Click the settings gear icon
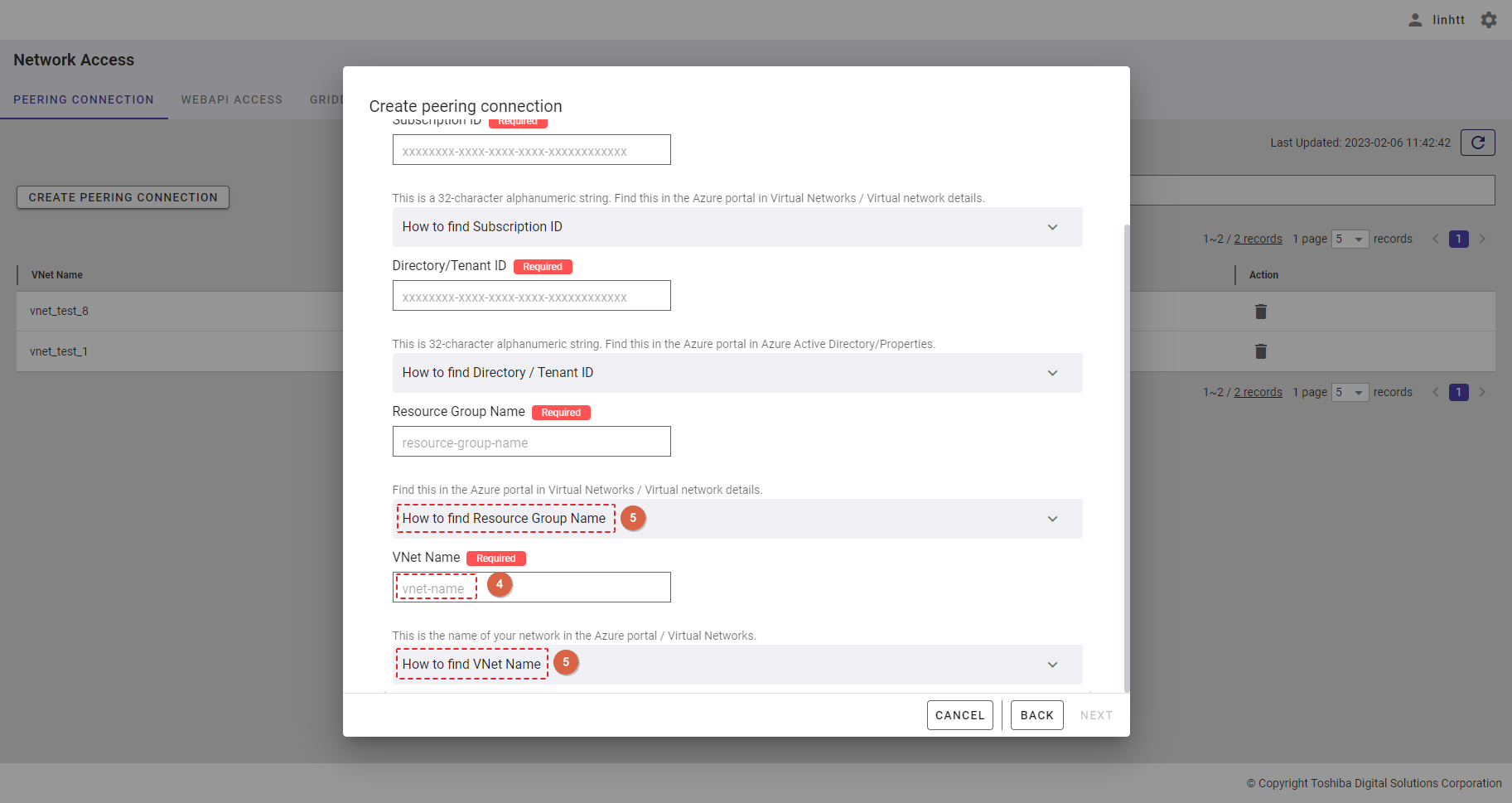Viewport: 1512px width, 803px height. click(1488, 20)
